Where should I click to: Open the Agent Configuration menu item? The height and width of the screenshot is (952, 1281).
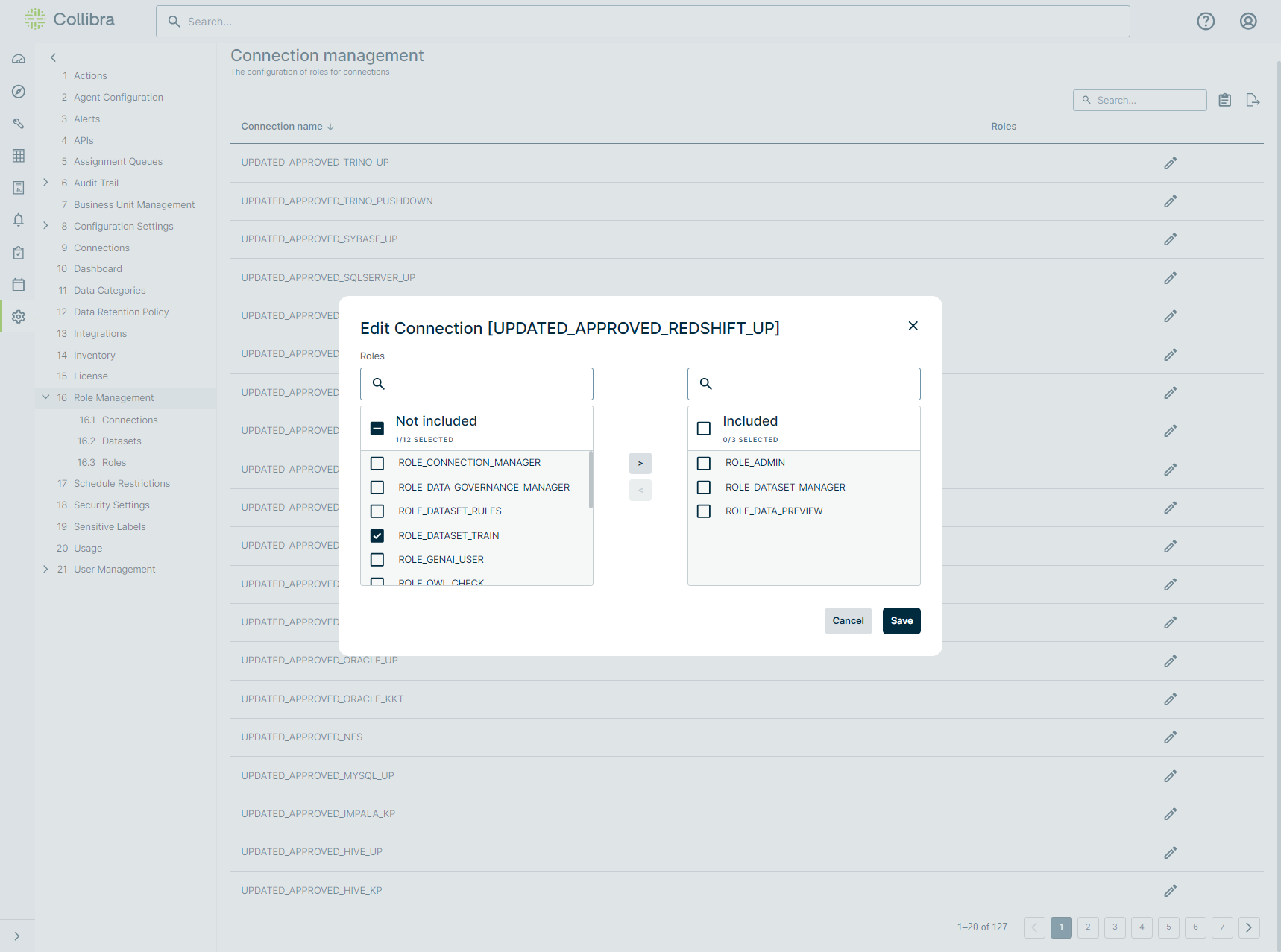tap(119, 98)
